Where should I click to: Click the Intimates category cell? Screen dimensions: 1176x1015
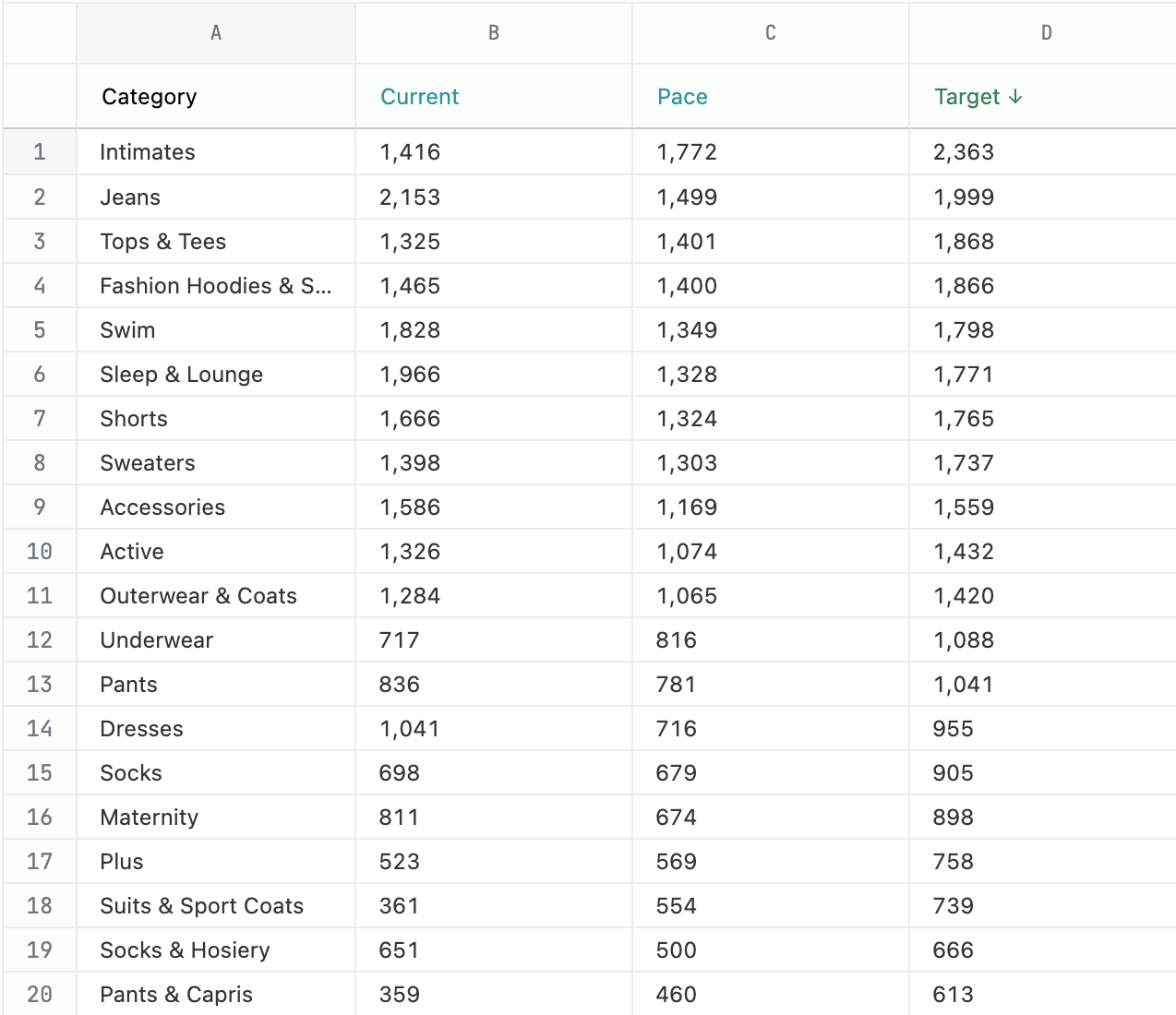pyautogui.click(x=148, y=152)
